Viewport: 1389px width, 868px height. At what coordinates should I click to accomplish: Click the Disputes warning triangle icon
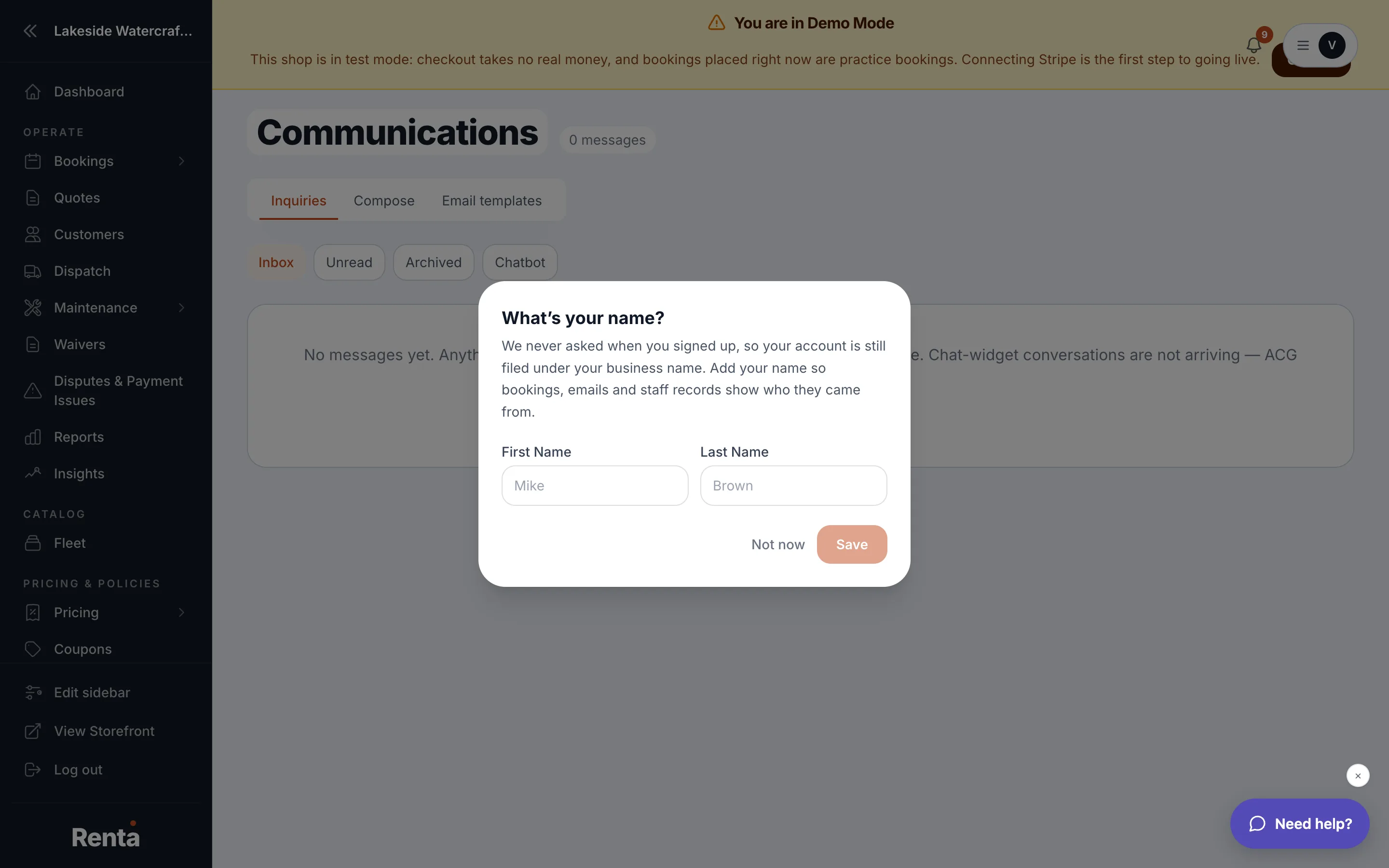coord(33,391)
